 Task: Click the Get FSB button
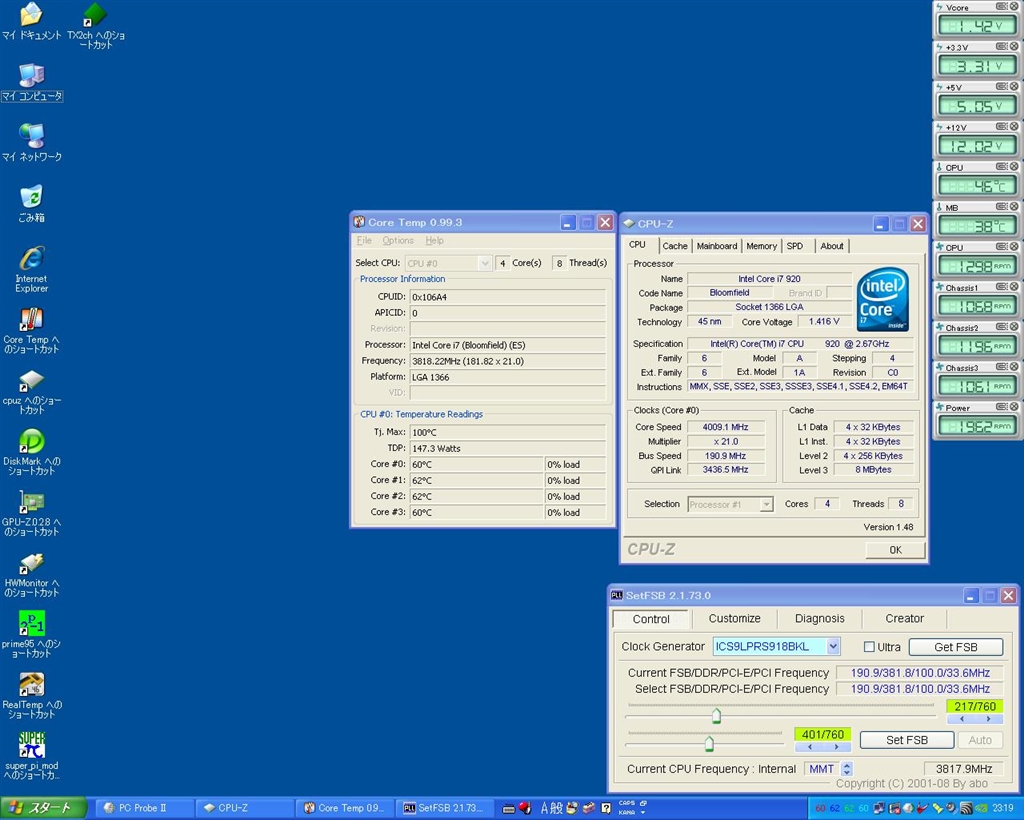coord(955,647)
